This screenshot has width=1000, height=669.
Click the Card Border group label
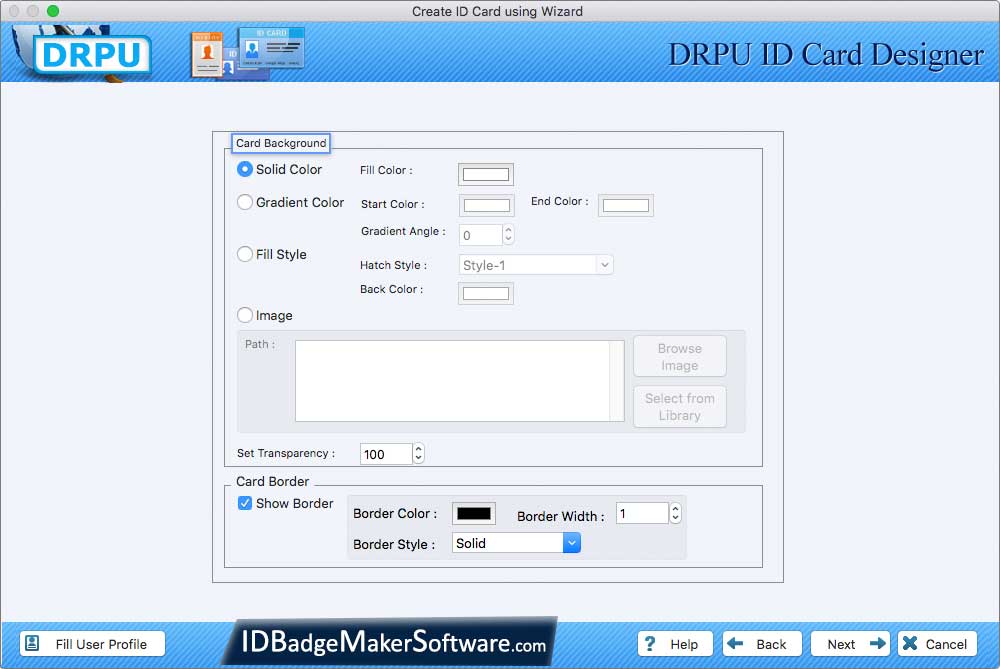point(272,481)
